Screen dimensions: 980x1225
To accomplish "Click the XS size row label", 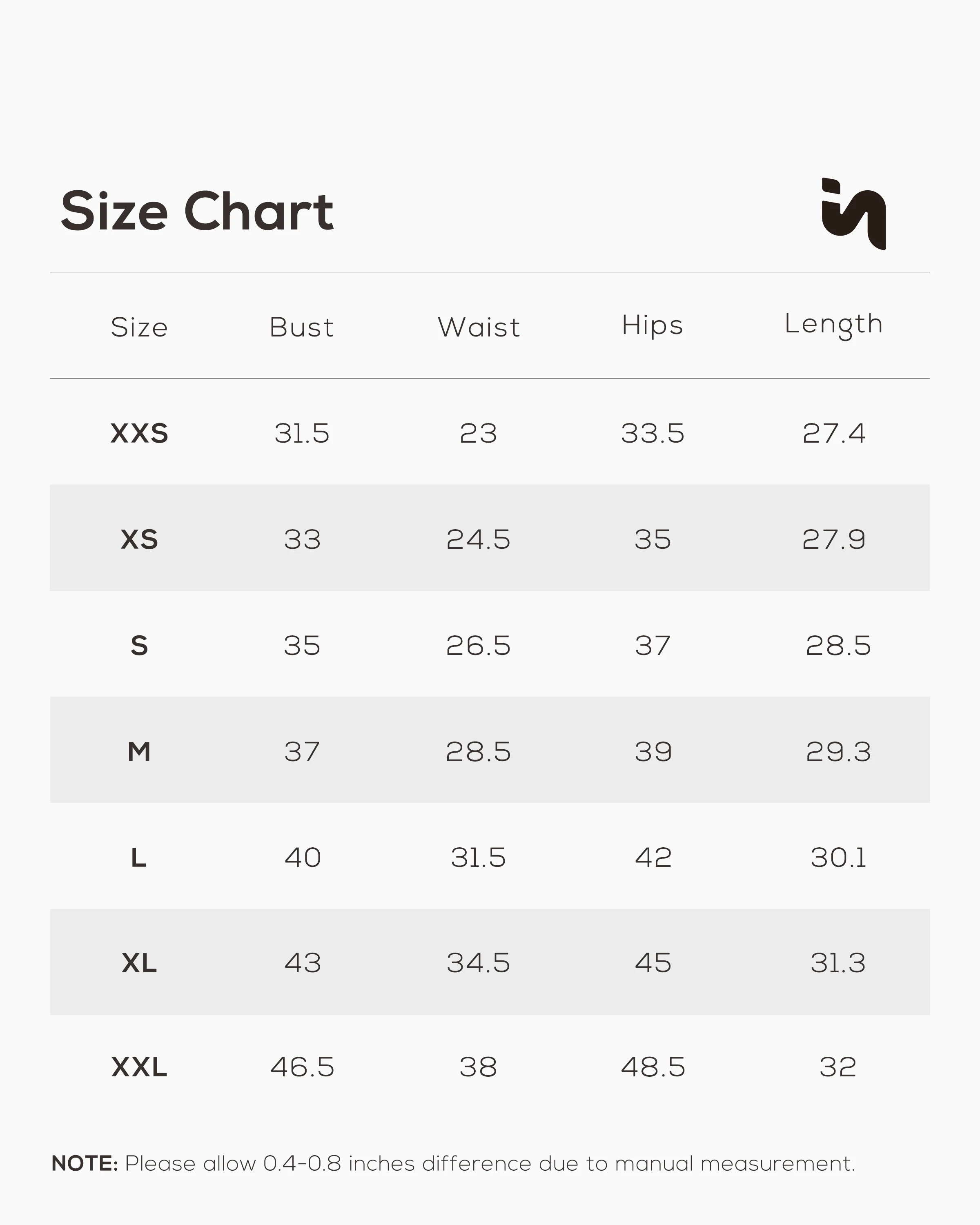I will coord(139,539).
